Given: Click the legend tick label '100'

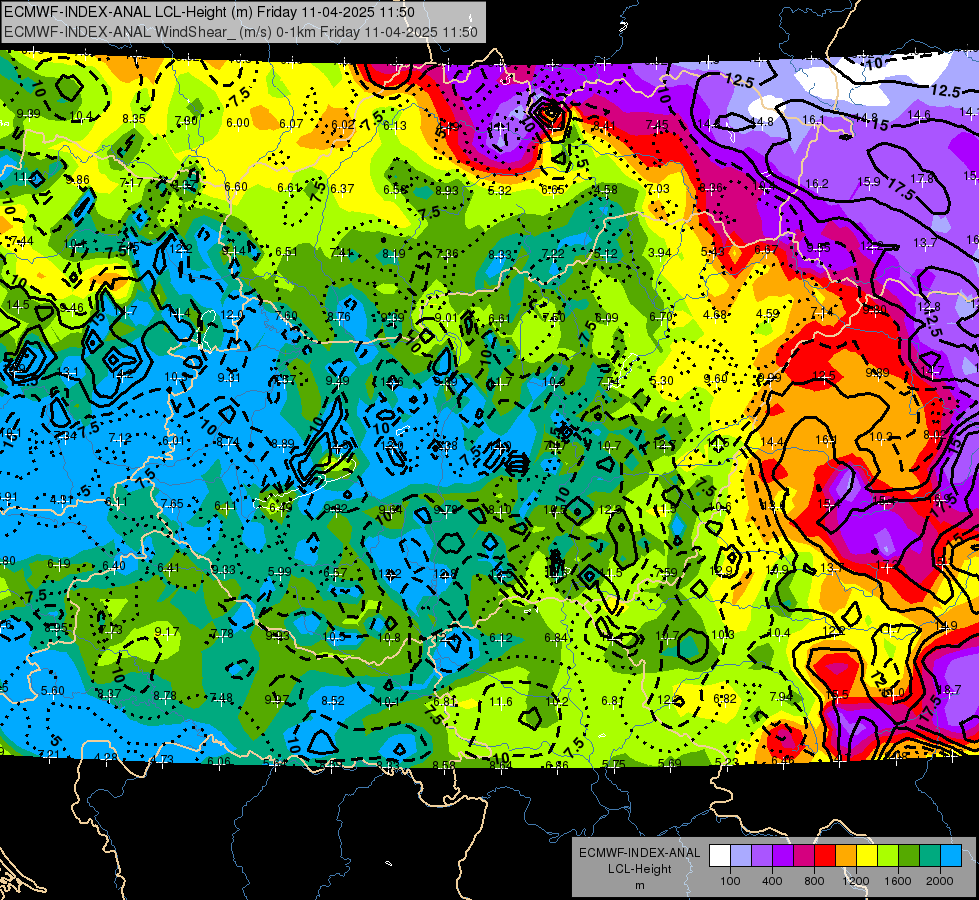Looking at the screenshot, I should pyautogui.click(x=730, y=881).
